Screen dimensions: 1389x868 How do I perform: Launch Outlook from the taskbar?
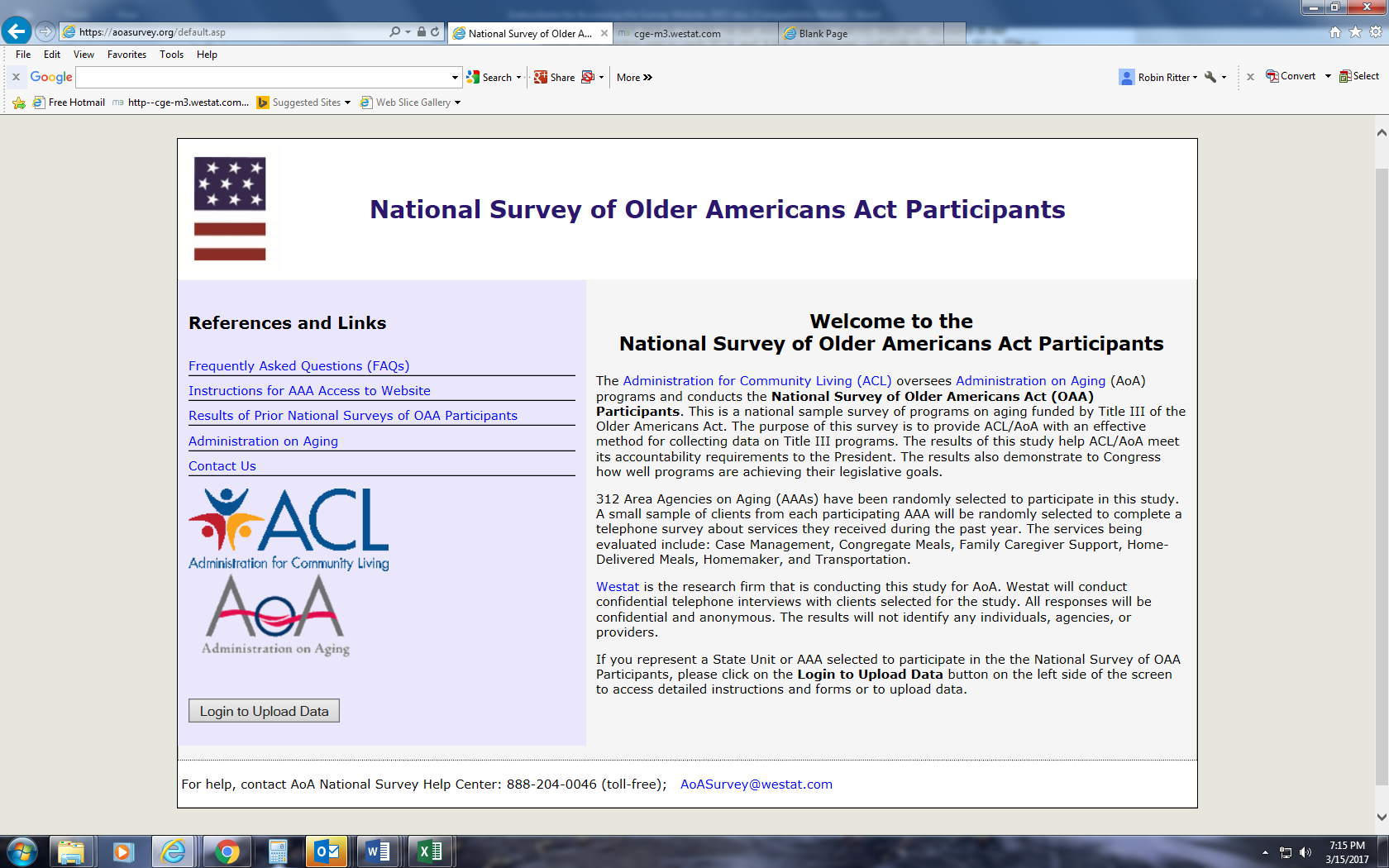point(327,851)
